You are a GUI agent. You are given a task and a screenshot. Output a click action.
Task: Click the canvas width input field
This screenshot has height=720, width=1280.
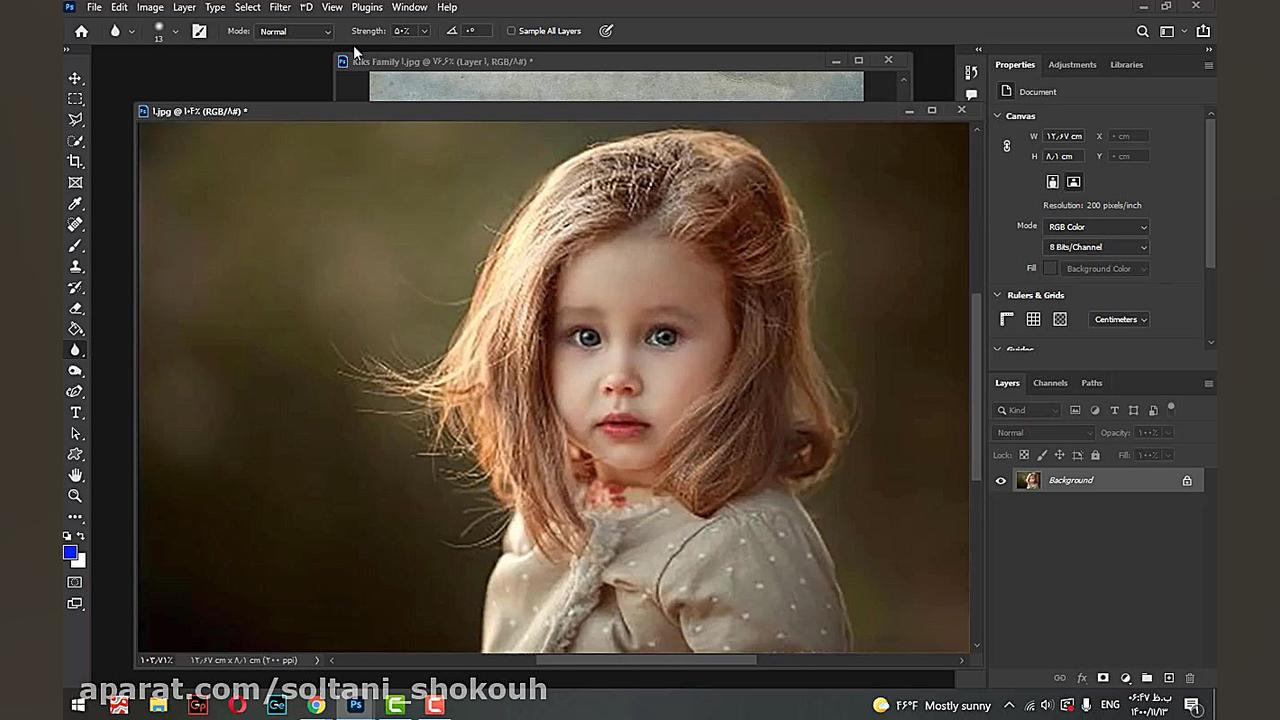[x=1064, y=136]
